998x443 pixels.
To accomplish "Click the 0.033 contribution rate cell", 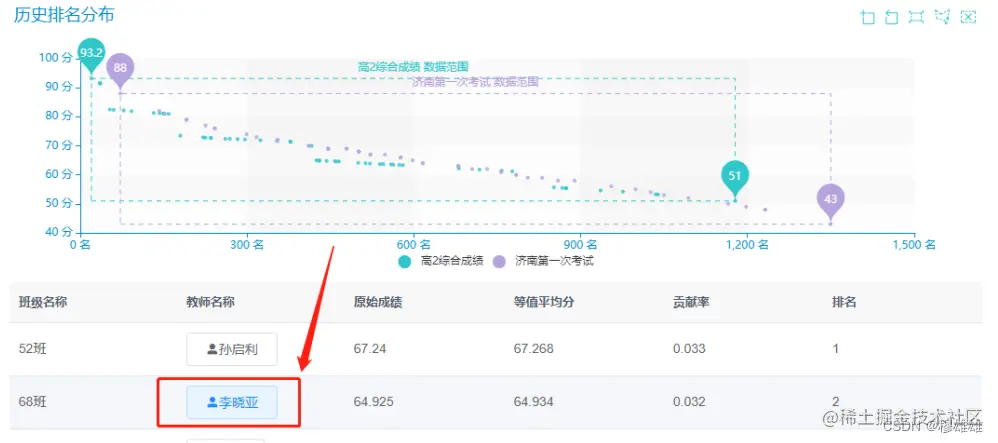I will 689,349.
